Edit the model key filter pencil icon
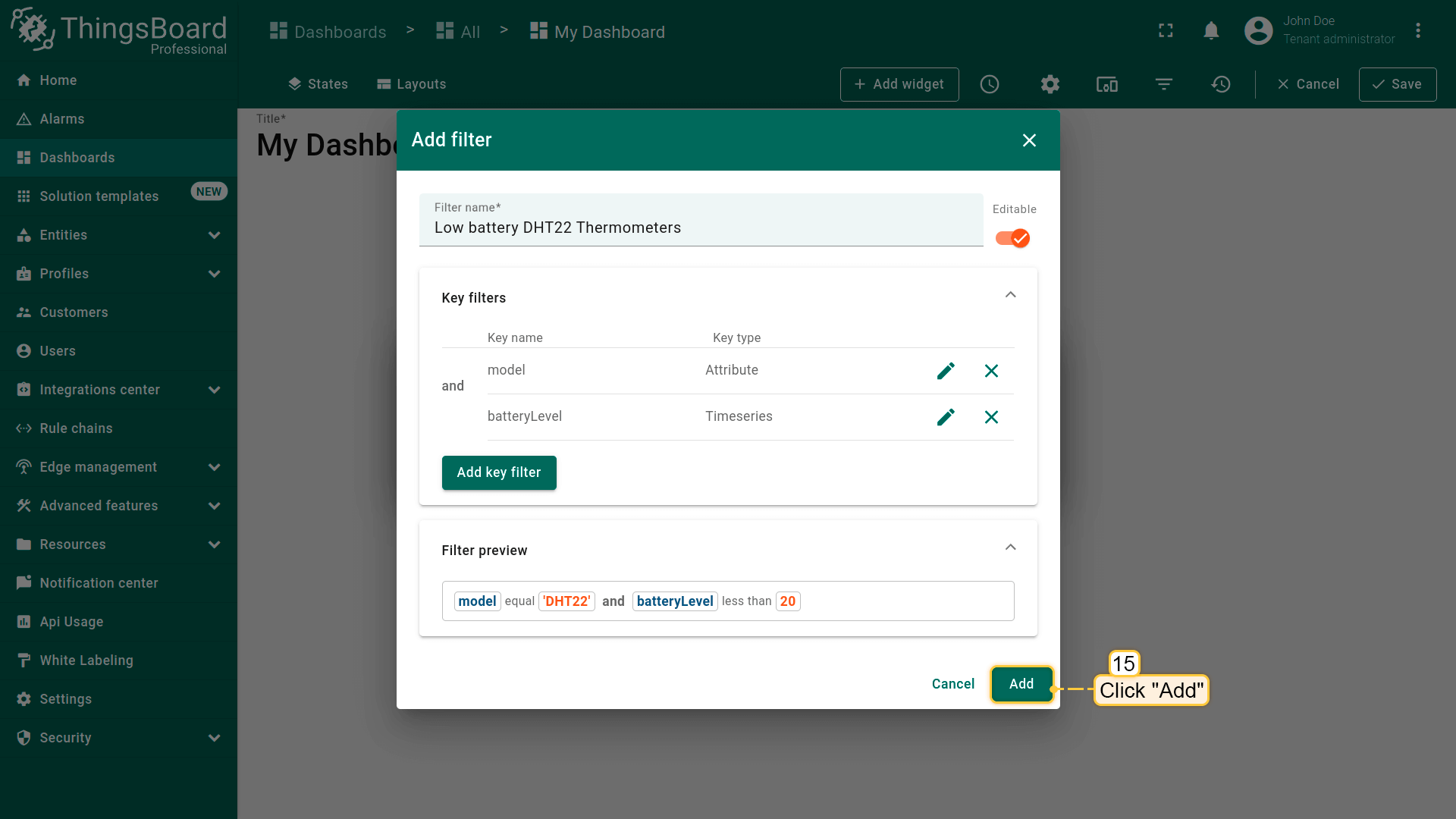Screen dimensions: 1456x819 point(946,371)
